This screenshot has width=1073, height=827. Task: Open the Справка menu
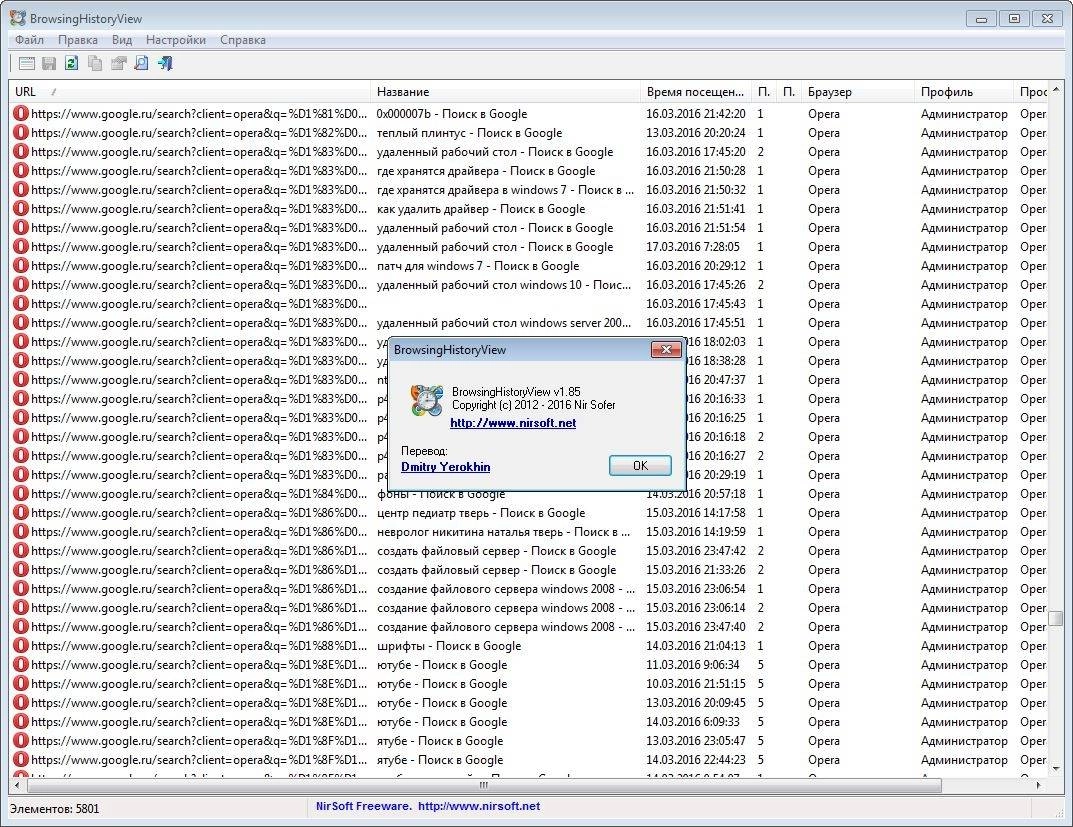(243, 40)
